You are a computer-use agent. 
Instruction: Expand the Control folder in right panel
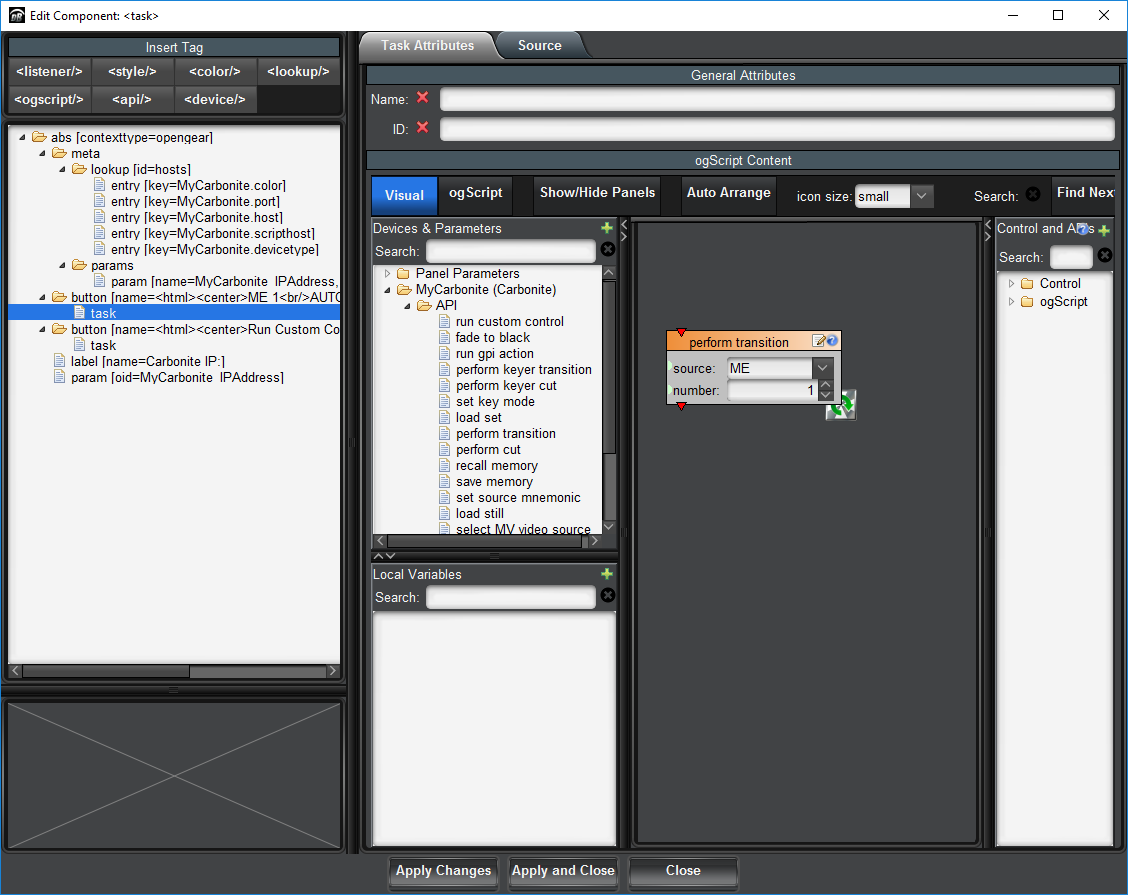tap(1011, 283)
